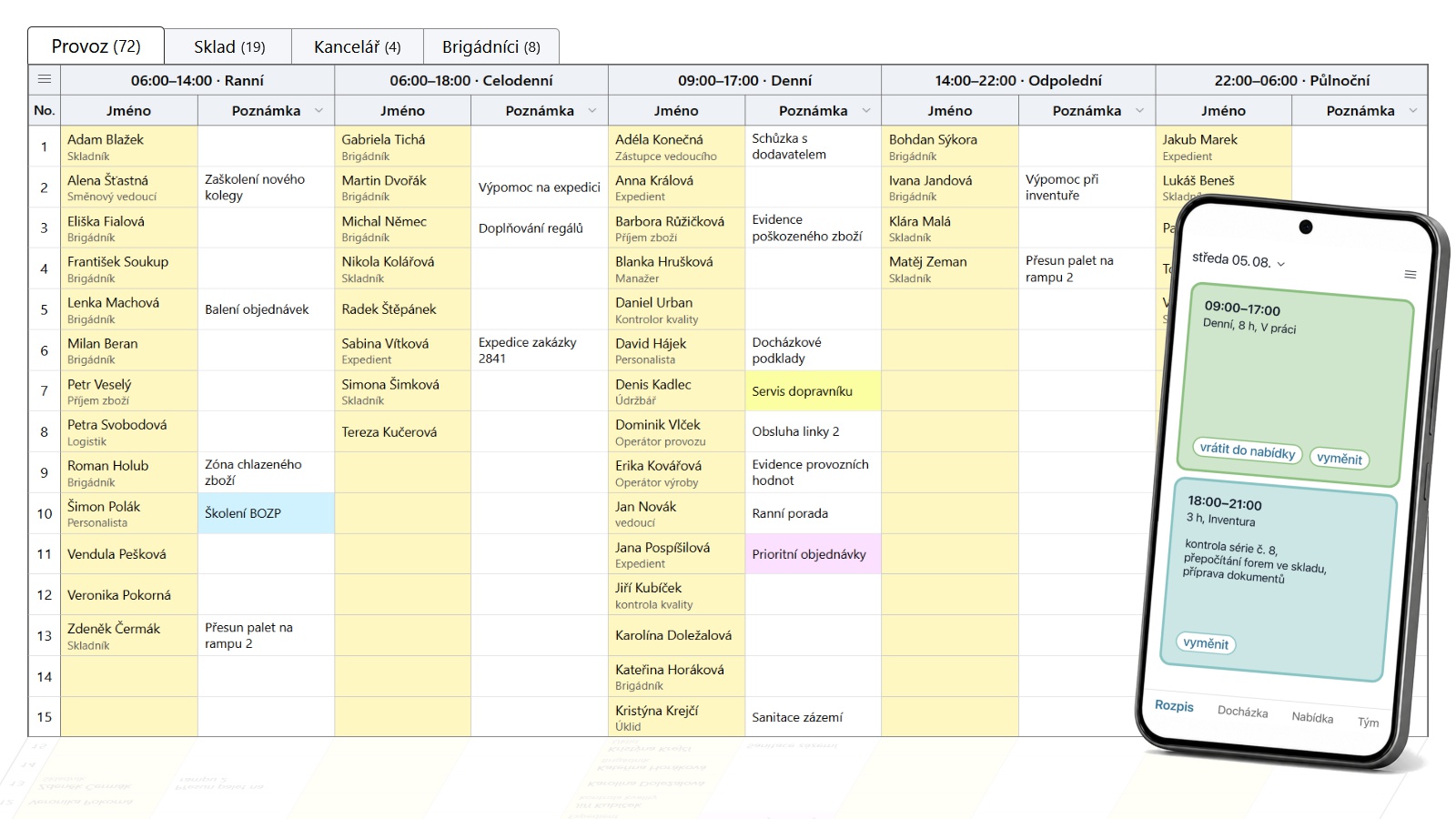Click the note "Zaškolení nového kolegy"
Image resolution: width=1456 pixels, height=819 pixels.
coord(266,187)
